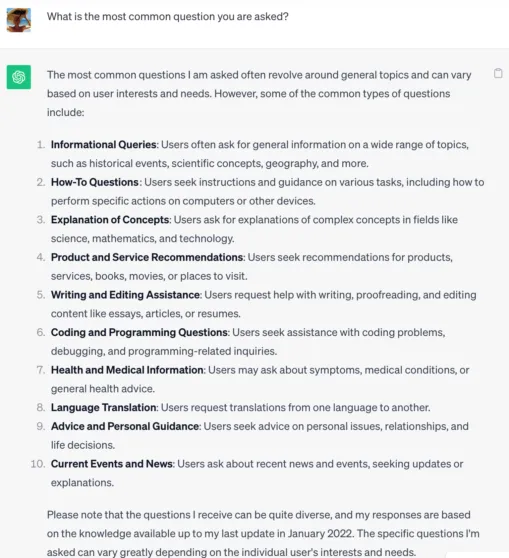Click the text "debugging, and programming-related inquiries"

[x=164, y=351]
